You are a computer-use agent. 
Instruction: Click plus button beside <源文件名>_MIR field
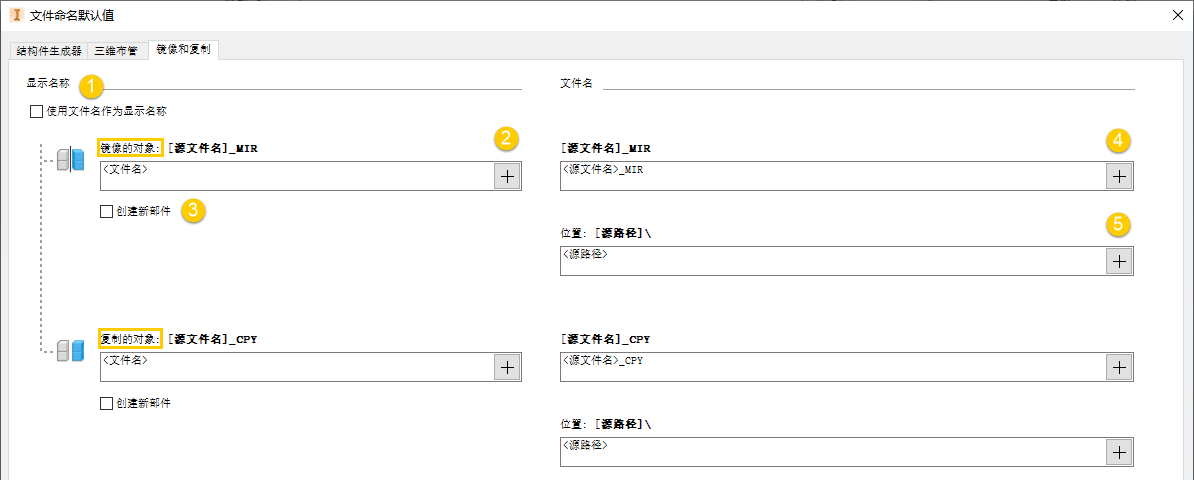[1119, 176]
